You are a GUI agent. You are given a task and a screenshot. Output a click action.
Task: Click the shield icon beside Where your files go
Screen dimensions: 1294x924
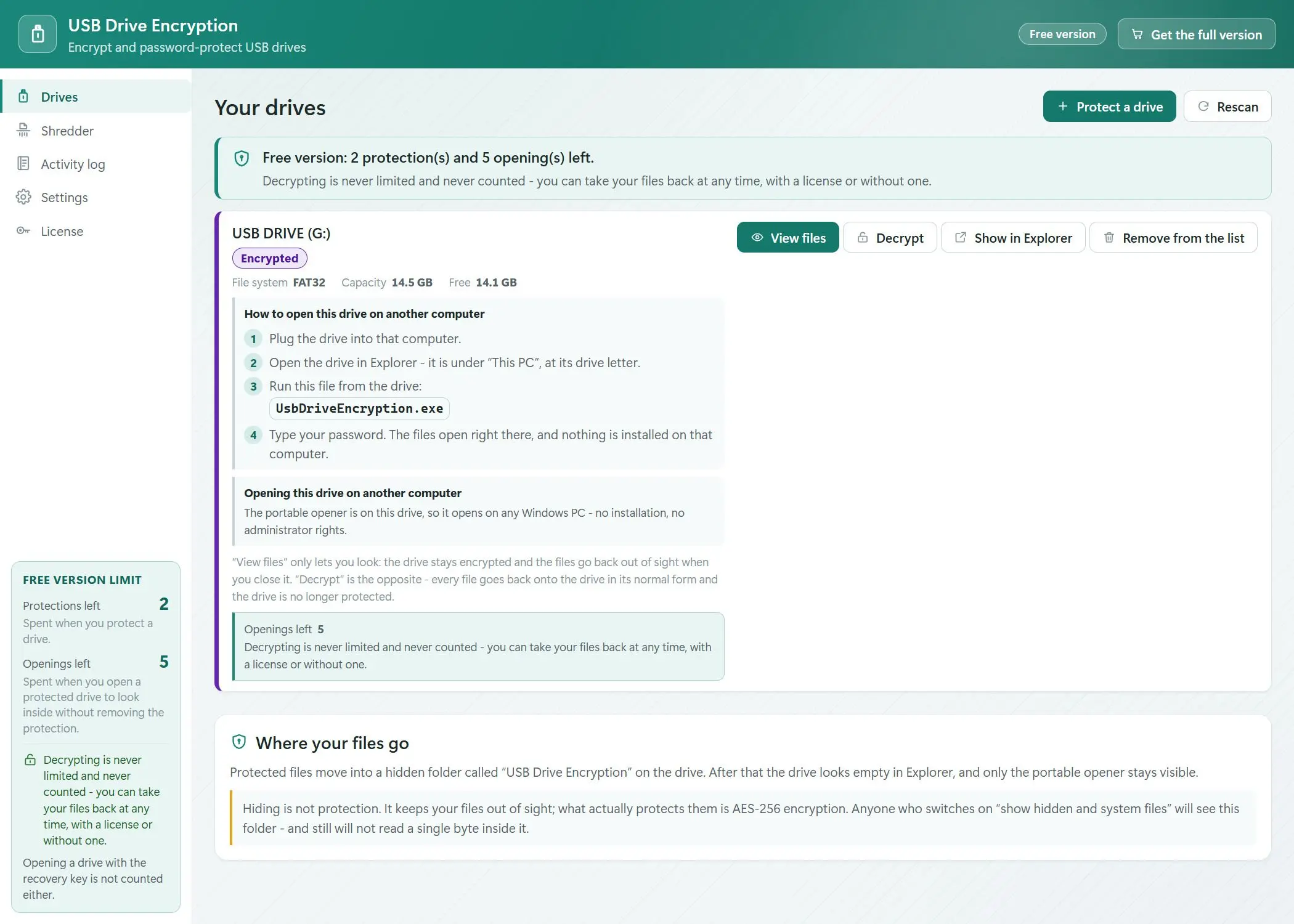(239, 742)
